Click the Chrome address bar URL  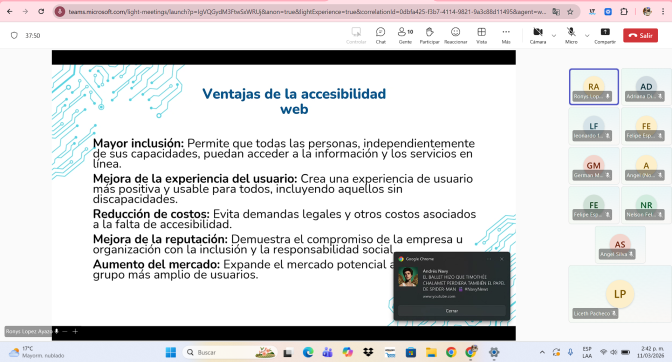[307, 12]
